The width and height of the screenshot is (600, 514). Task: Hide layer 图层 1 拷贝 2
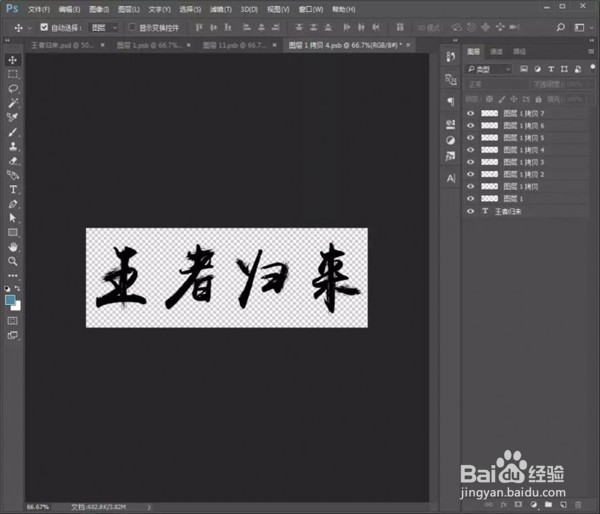pyautogui.click(x=471, y=174)
